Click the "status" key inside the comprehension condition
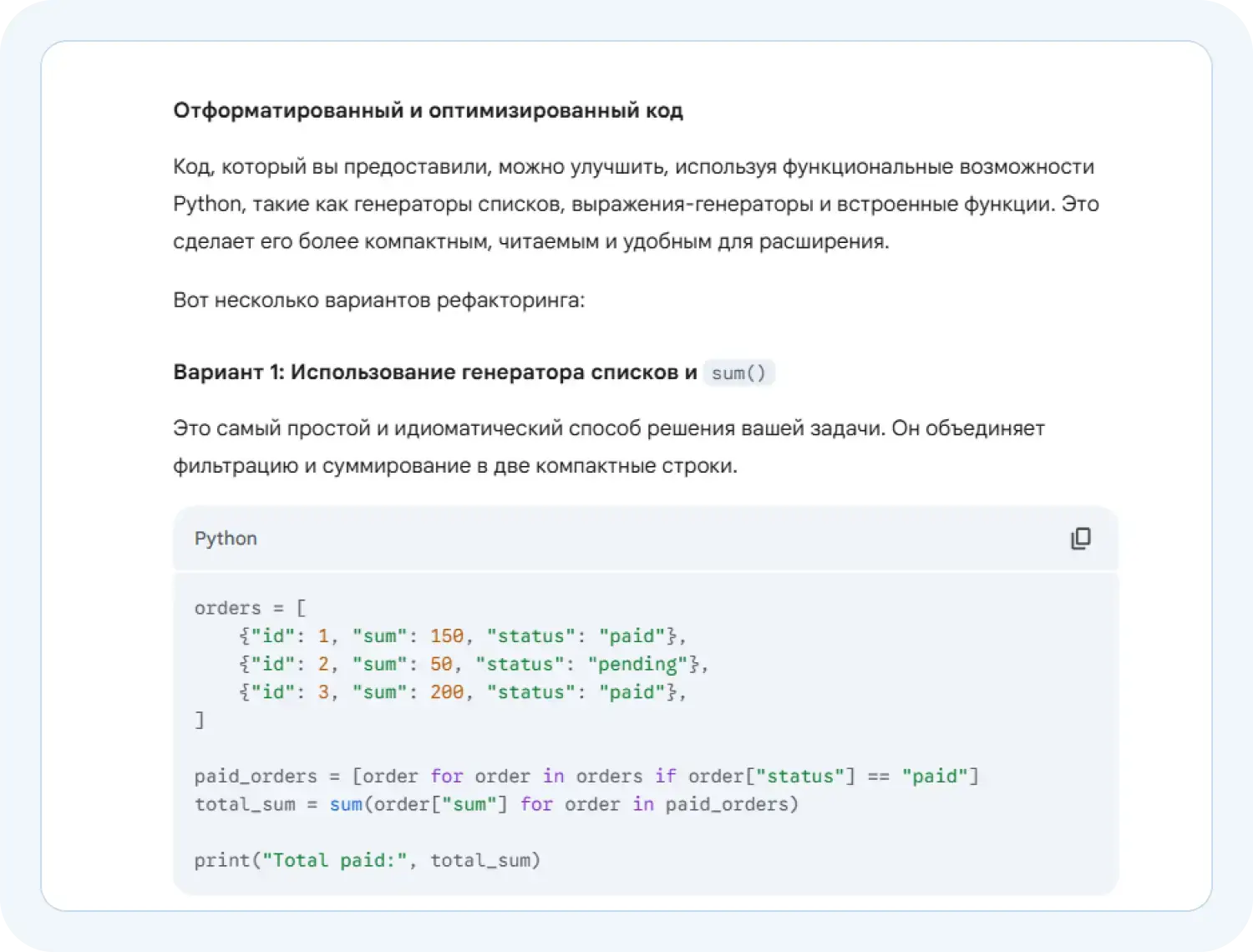Screen dimensions: 1253x952 pos(802,776)
